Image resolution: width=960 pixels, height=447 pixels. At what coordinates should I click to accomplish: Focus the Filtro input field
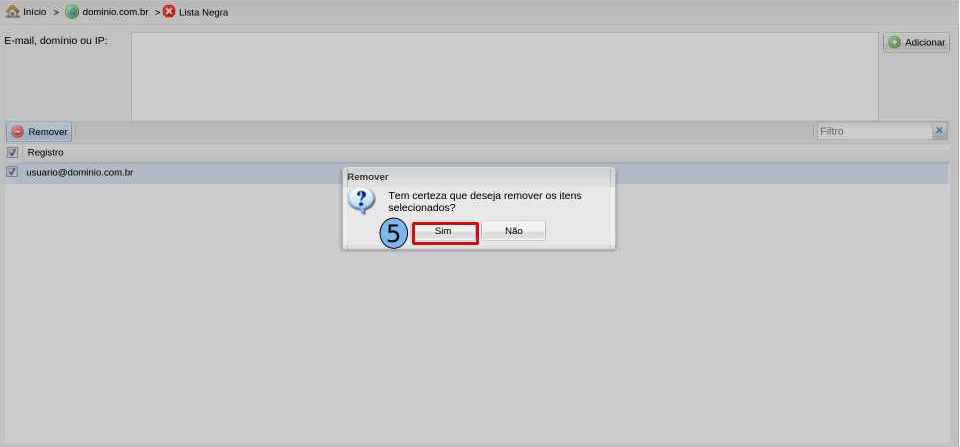pyautogui.click(x=874, y=131)
